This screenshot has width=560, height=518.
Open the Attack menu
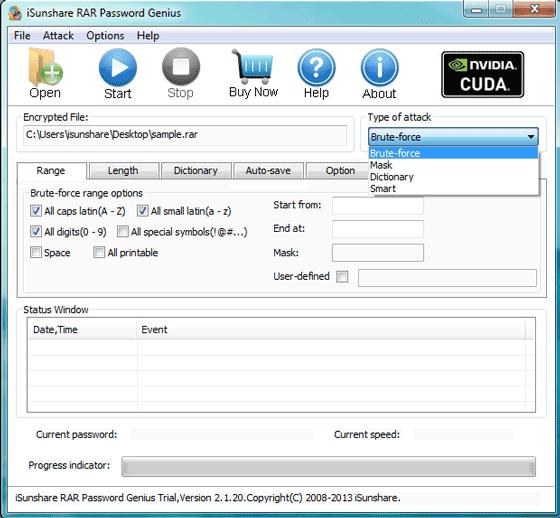coord(58,36)
